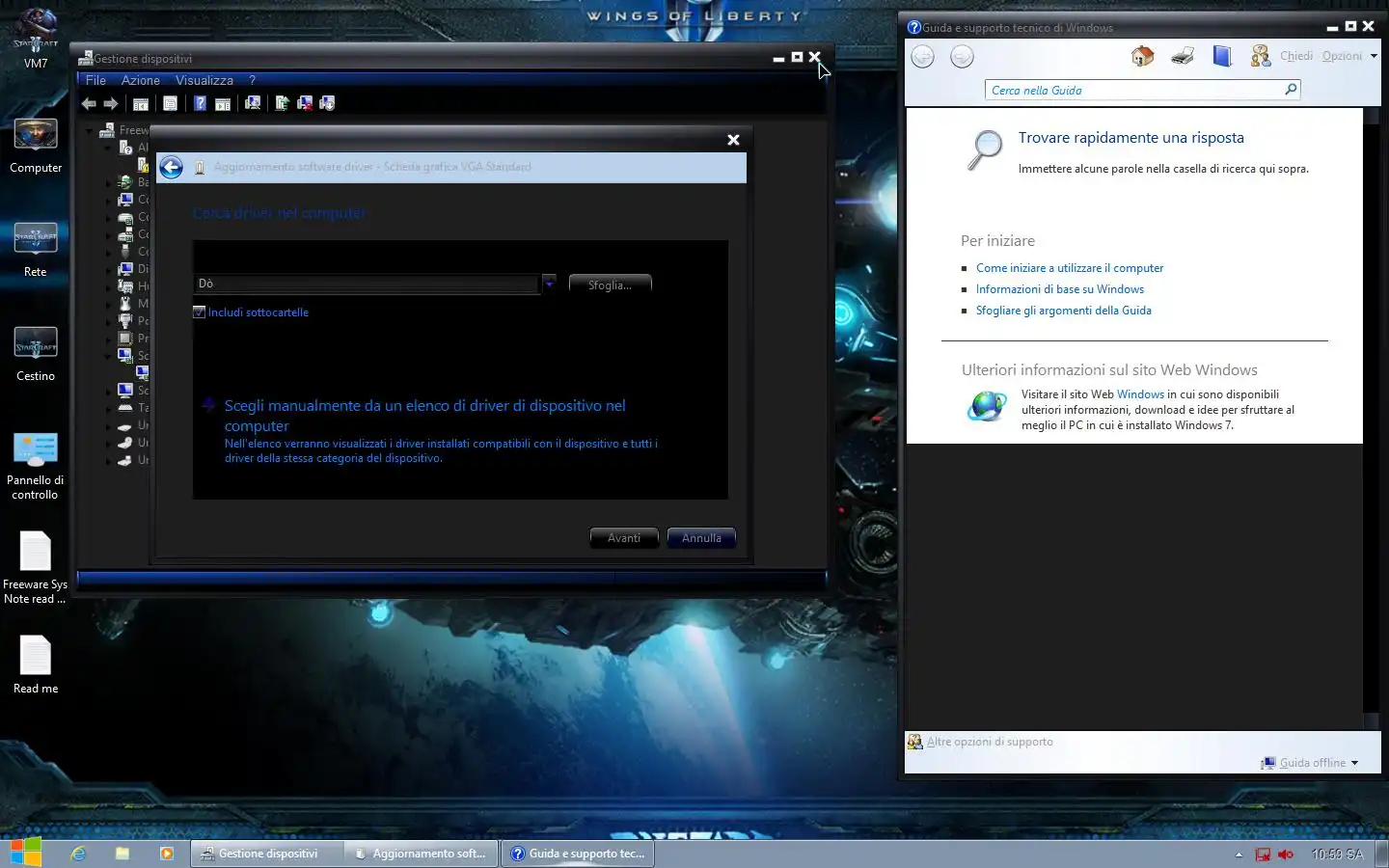The image size is (1389, 868).
Task: Open File menu in Gestione dispositivi
Action: pos(95,80)
